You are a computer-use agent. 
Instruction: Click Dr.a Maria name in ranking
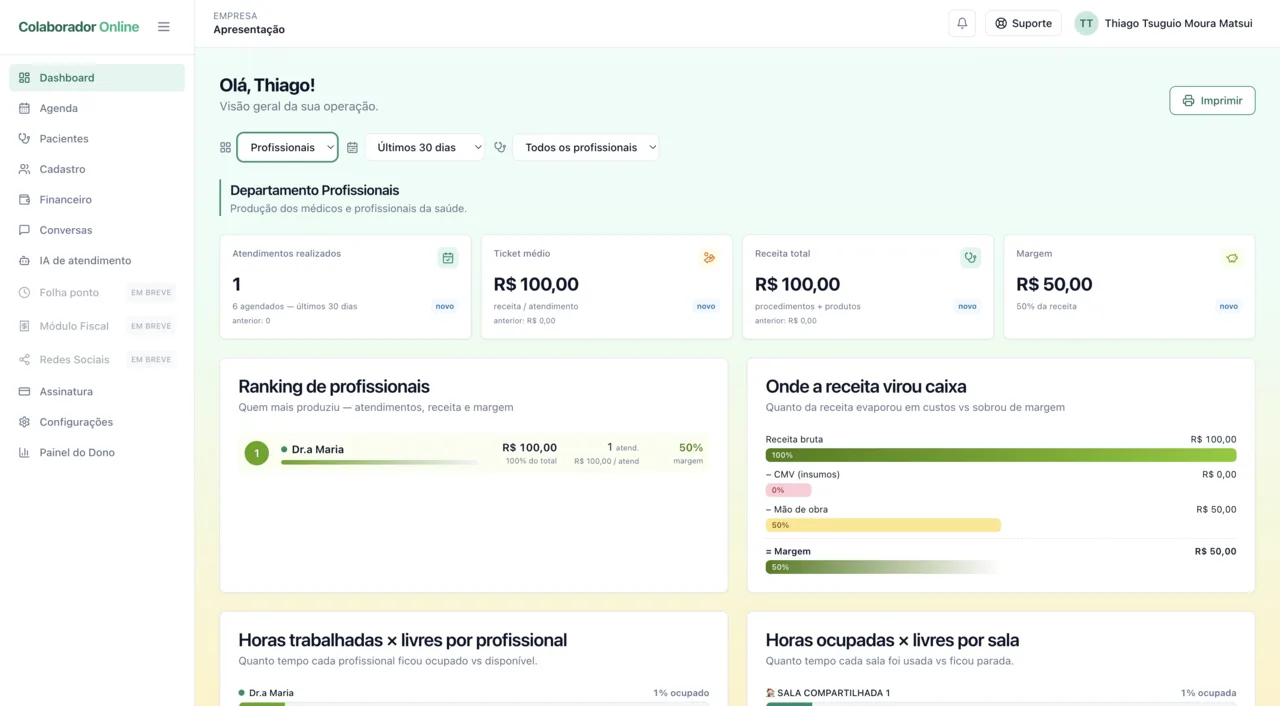pyautogui.click(x=318, y=450)
